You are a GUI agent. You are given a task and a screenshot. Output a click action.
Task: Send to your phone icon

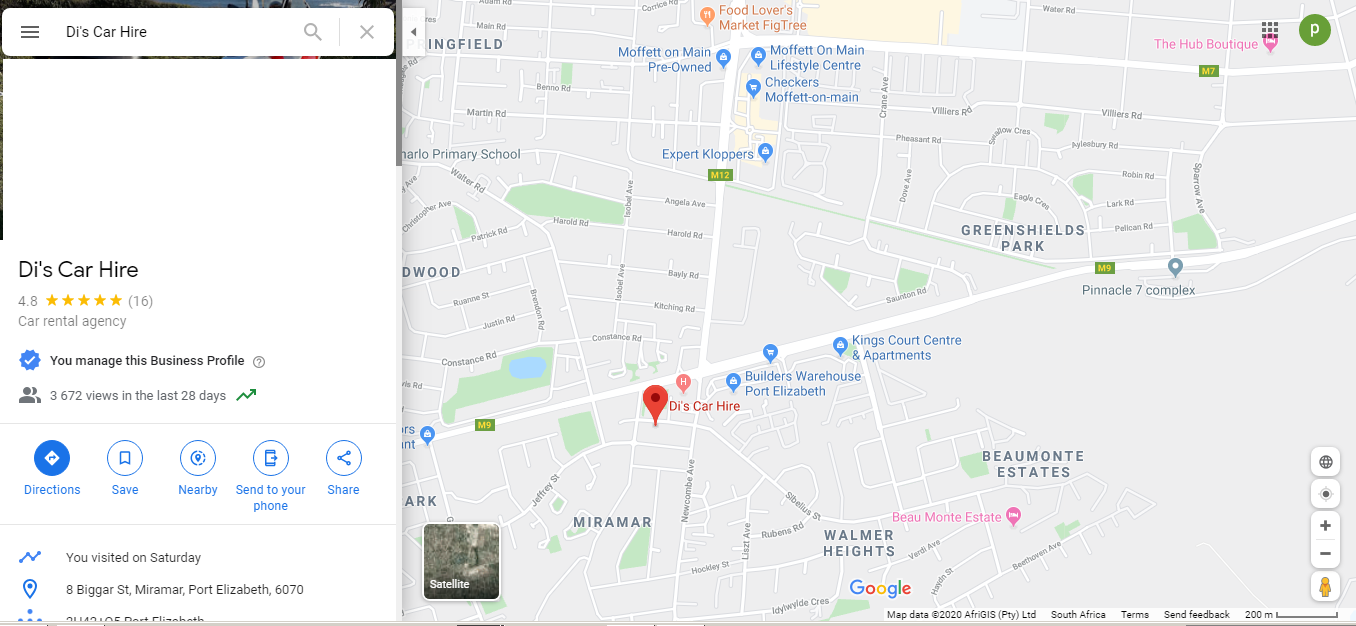point(271,459)
